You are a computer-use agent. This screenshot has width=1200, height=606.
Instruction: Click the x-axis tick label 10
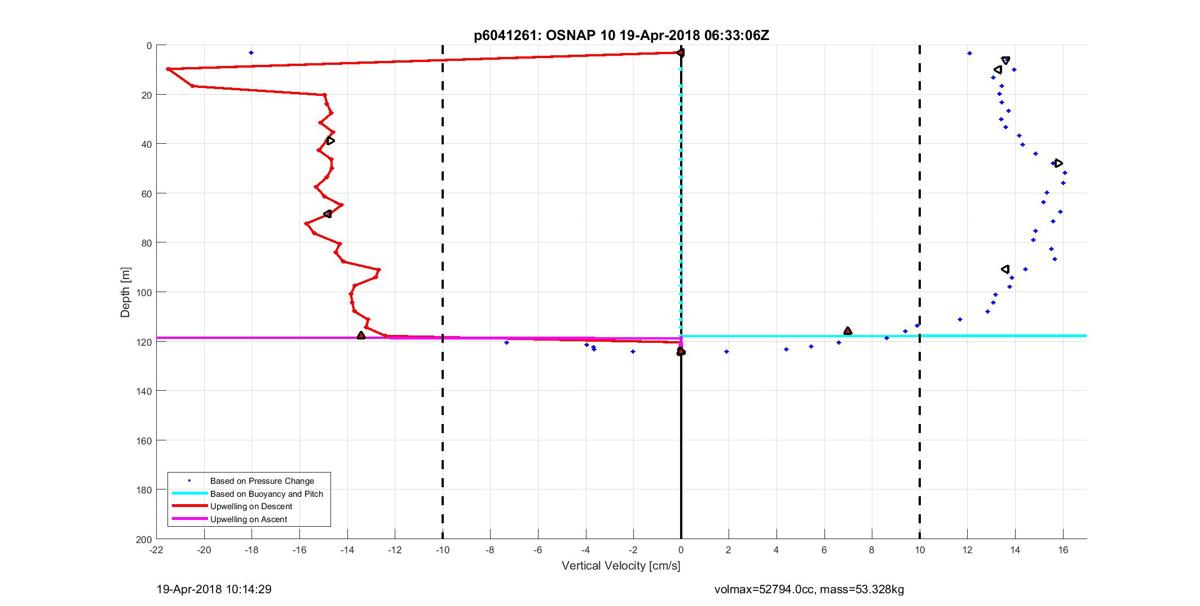pyautogui.click(x=920, y=551)
